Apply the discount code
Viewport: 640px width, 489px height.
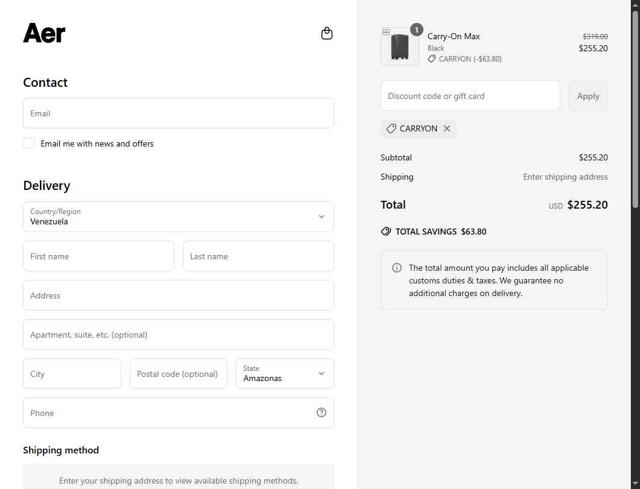[588, 96]
